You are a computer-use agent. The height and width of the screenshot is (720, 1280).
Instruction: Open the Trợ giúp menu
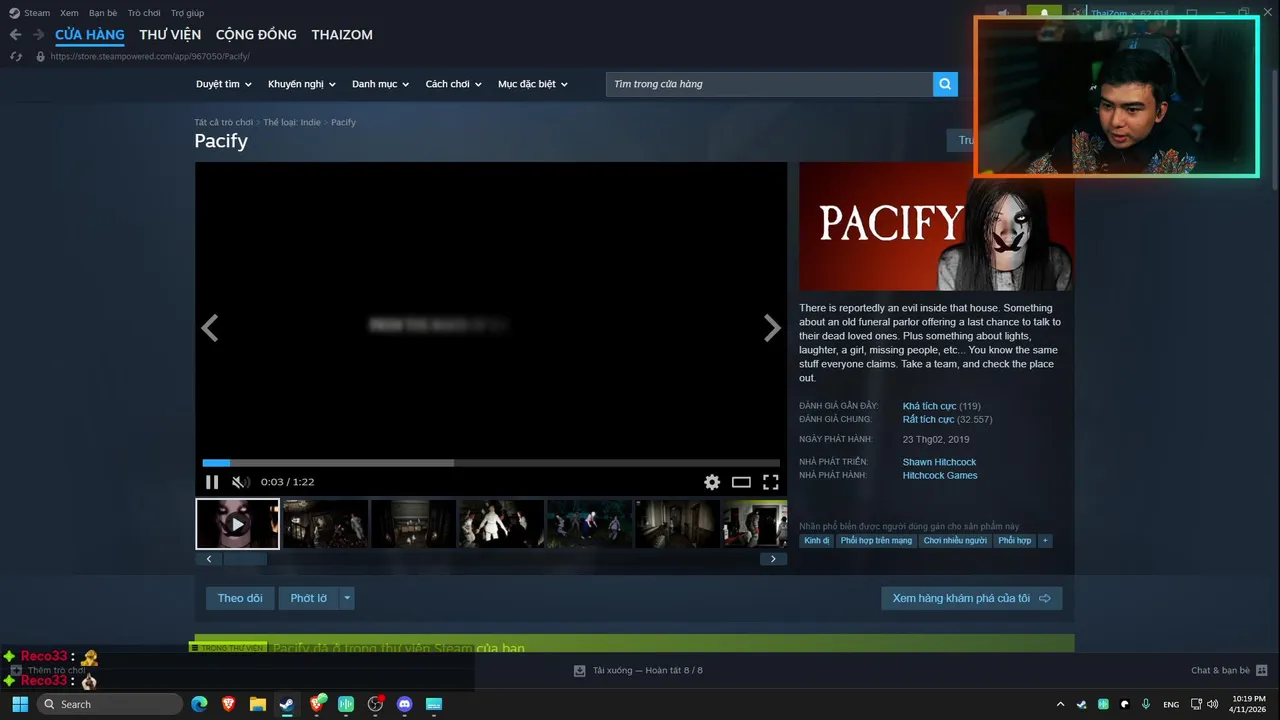pyautogui.click(x=187, y=13)
